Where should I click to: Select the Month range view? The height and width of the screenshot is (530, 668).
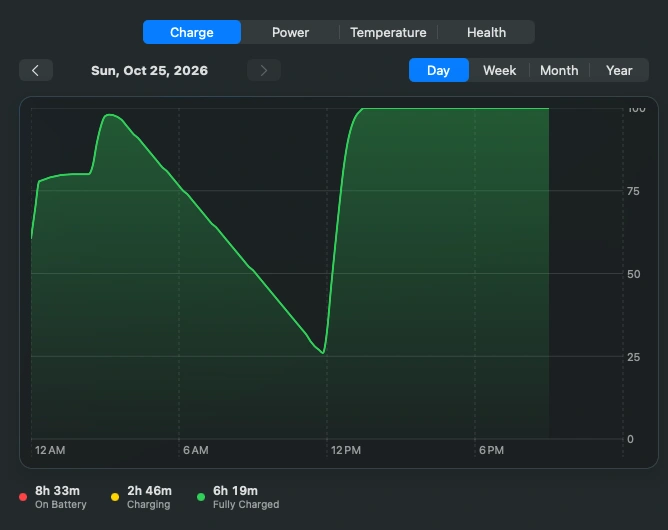tap(559, 70)
